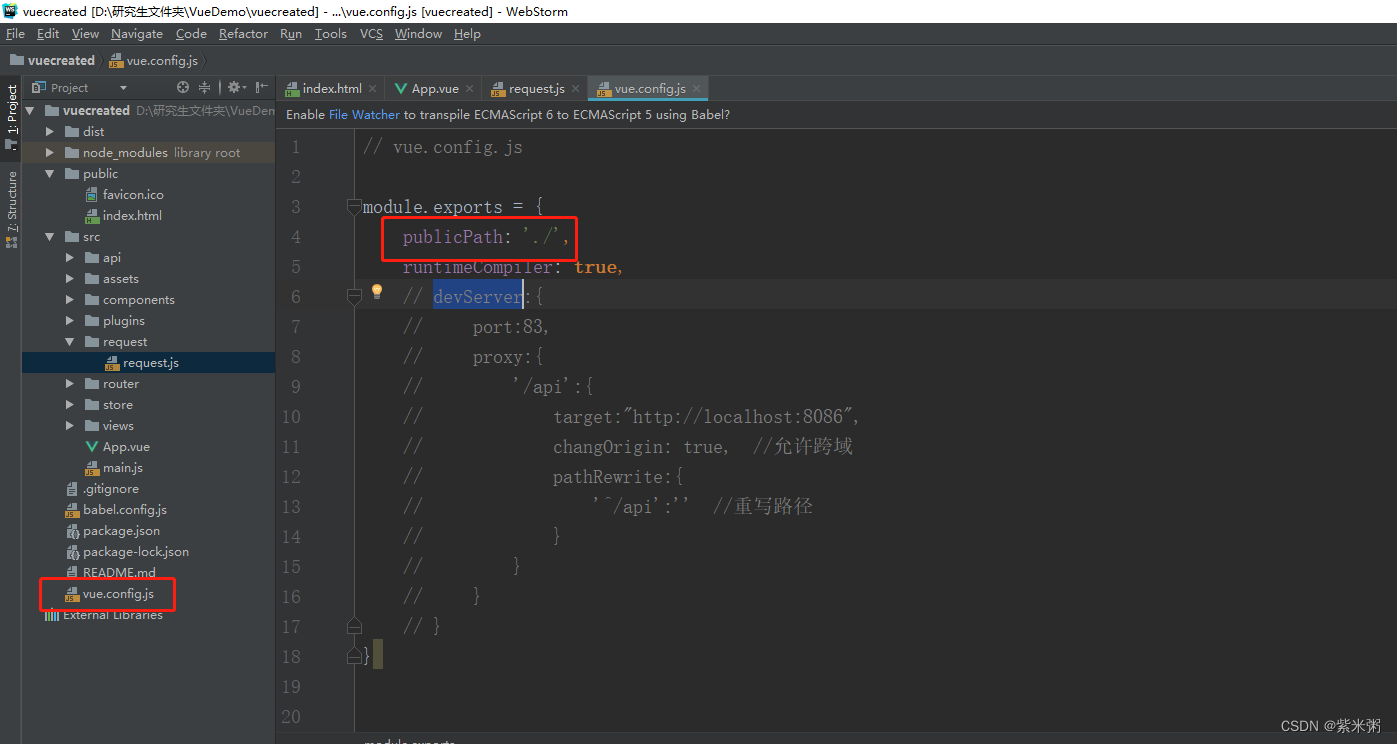
Task: Click the fold end marker on line 18
Action: (354, 656)
